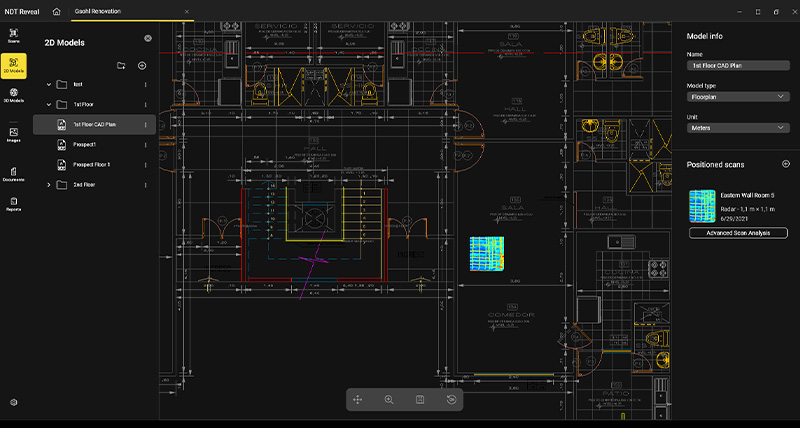Open the Documents section
Screen dimensions: 800x428
click(14, 174)
